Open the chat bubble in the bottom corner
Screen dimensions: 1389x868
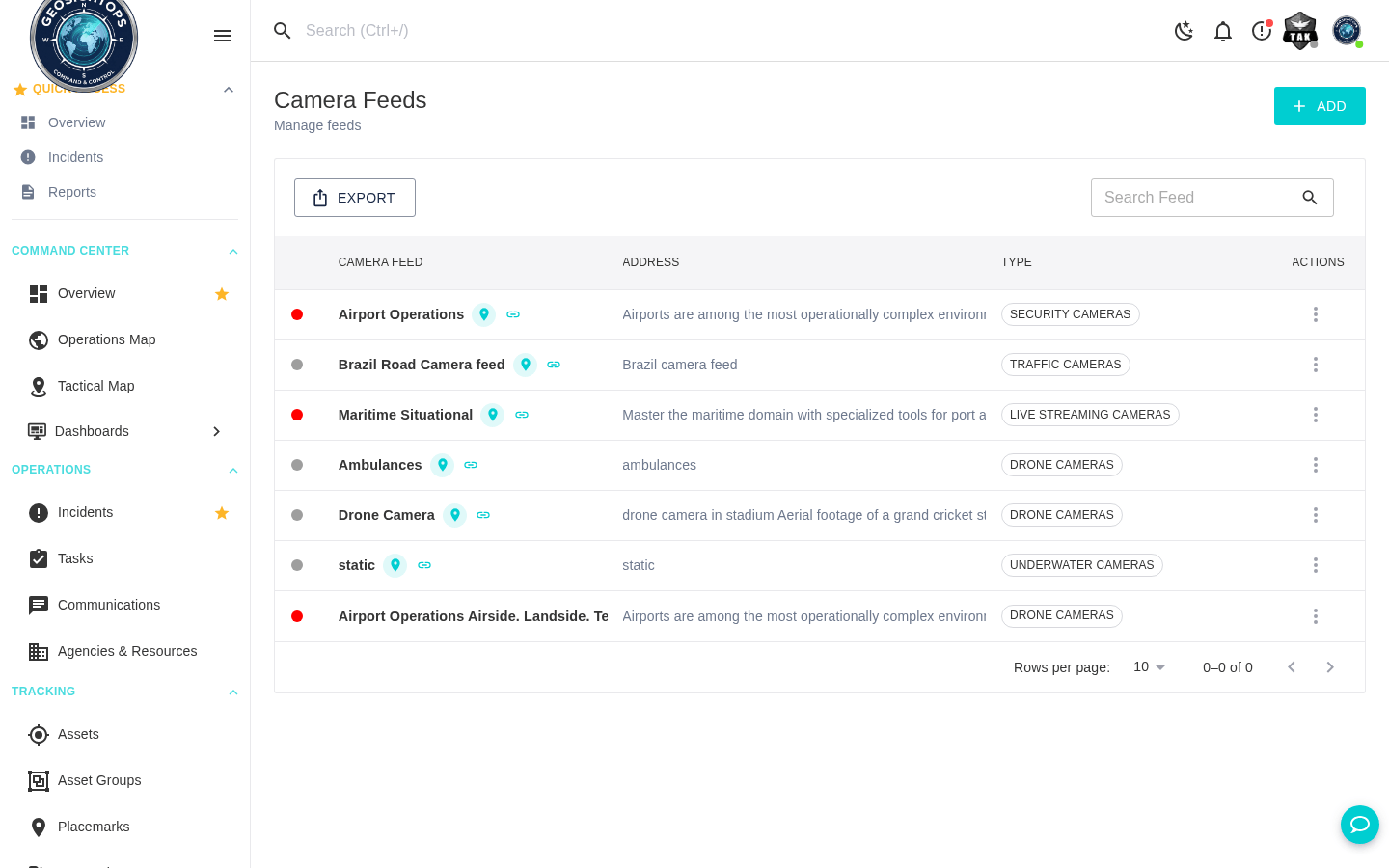[1360, 825]
